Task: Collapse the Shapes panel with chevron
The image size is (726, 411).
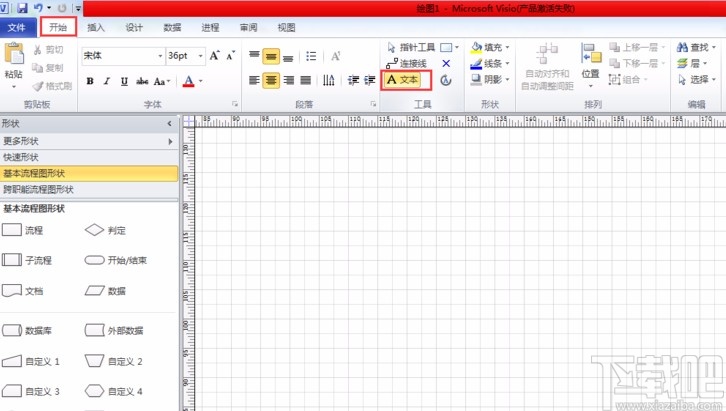Action: click(169, 124)
